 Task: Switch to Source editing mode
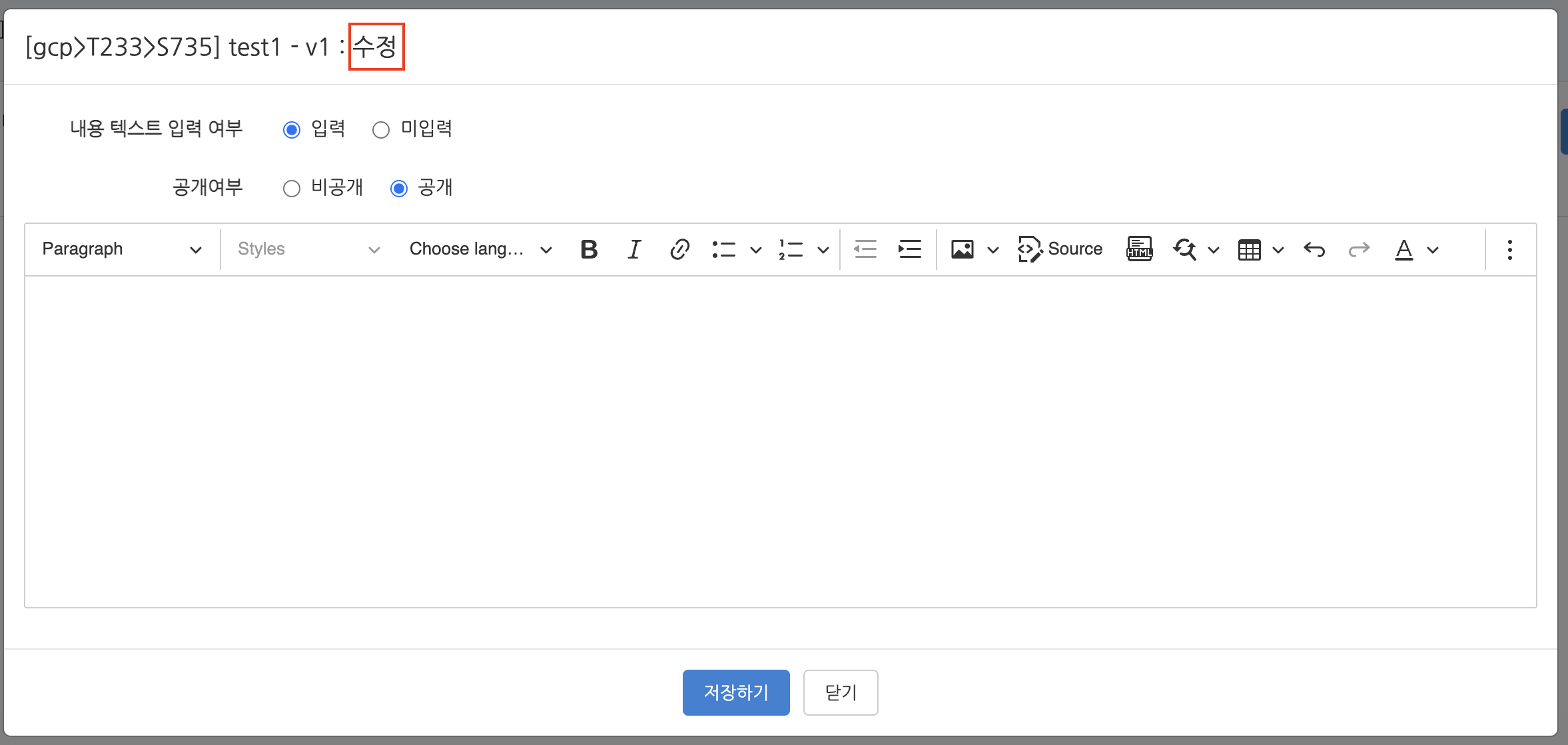(x=1060, y=249)
